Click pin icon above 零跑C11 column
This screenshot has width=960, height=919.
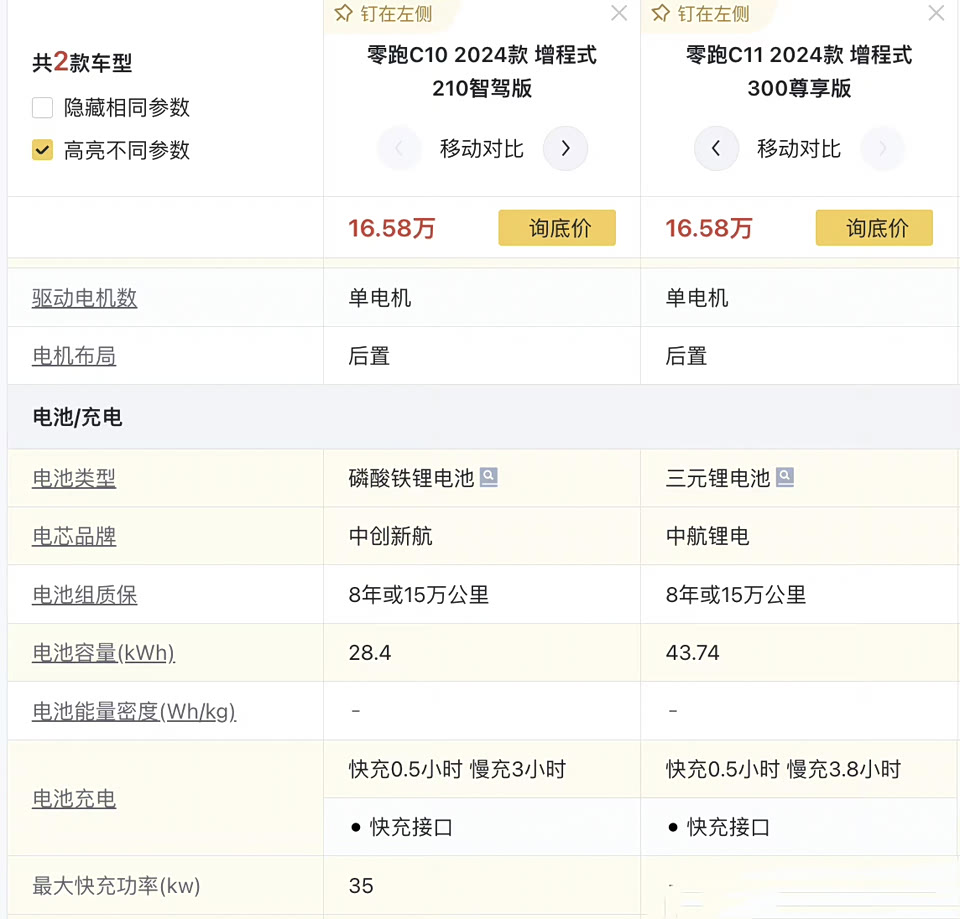pos(661,14)
